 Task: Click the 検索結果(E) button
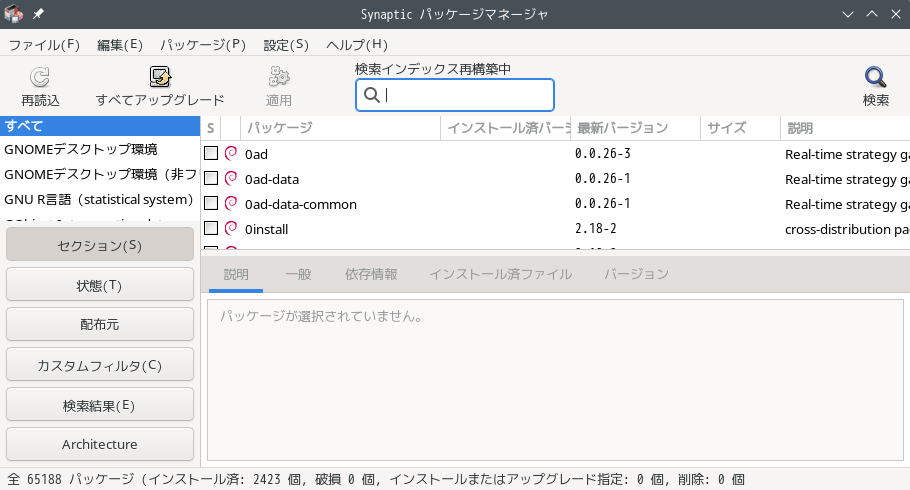[100, 405]
